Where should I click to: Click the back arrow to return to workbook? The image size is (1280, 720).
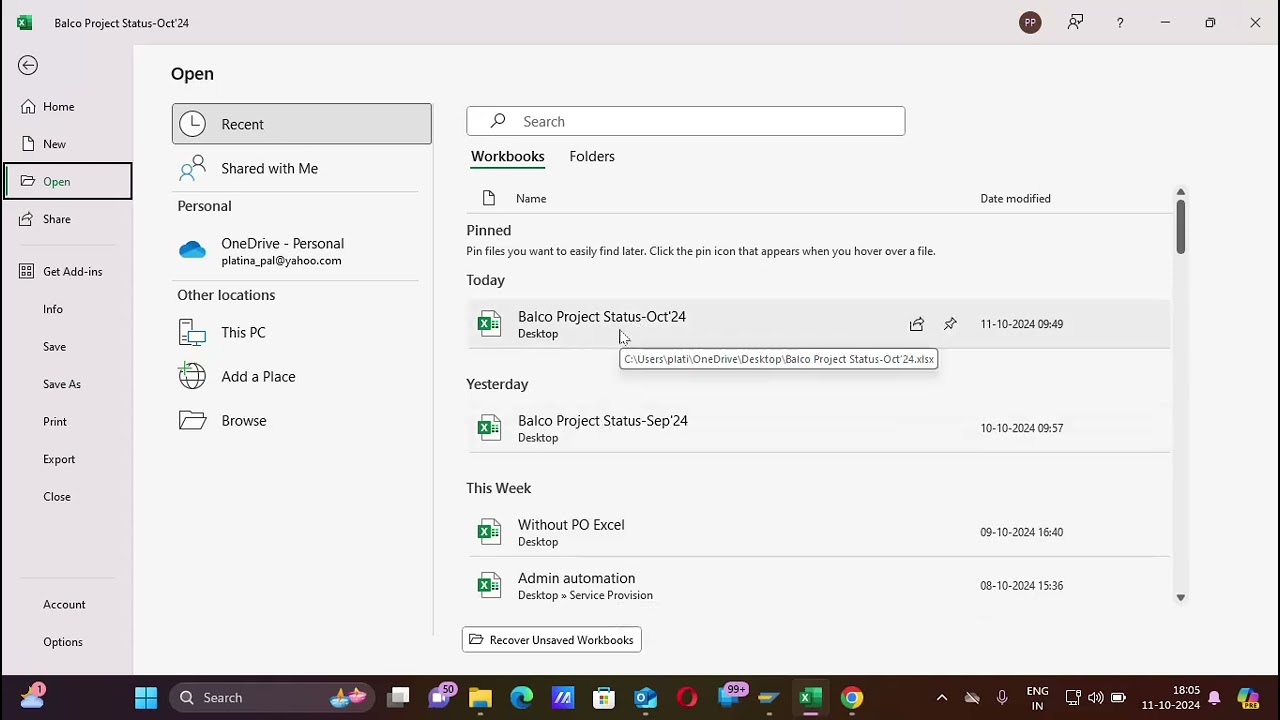tap(28, 66)
